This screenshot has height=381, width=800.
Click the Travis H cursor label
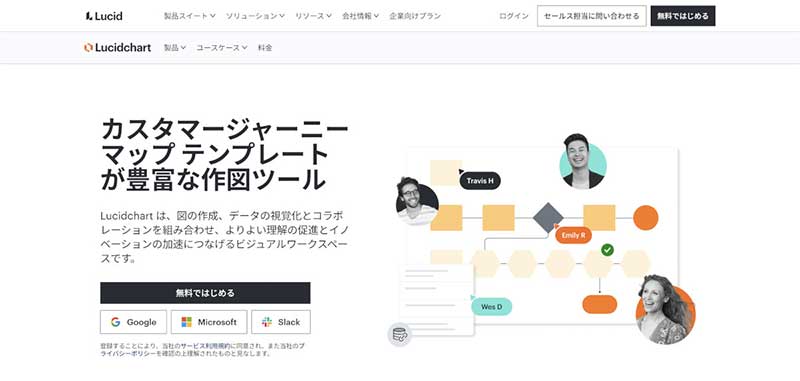(x=480, y=181)
